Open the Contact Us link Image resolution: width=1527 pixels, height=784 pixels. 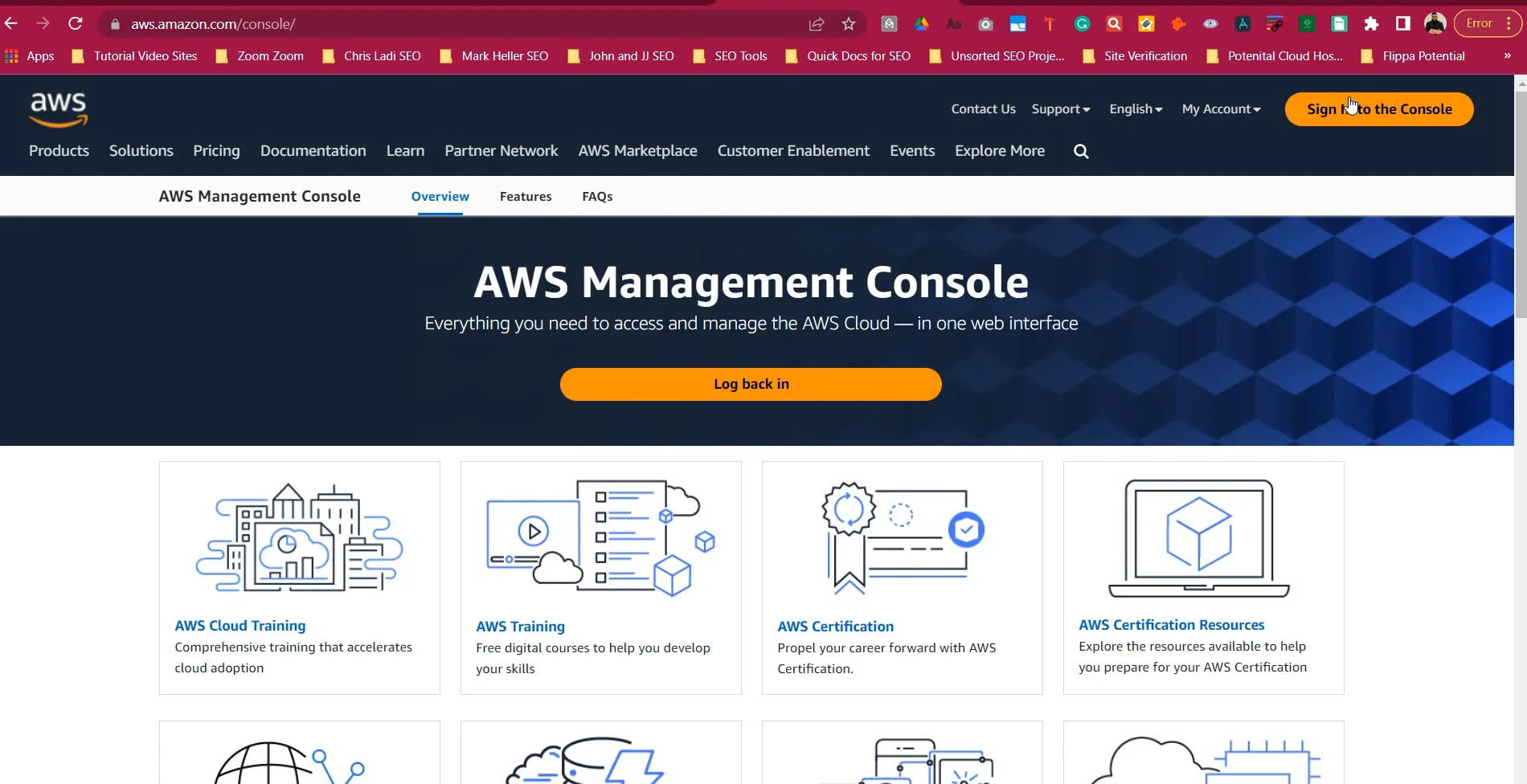(983, 109)
